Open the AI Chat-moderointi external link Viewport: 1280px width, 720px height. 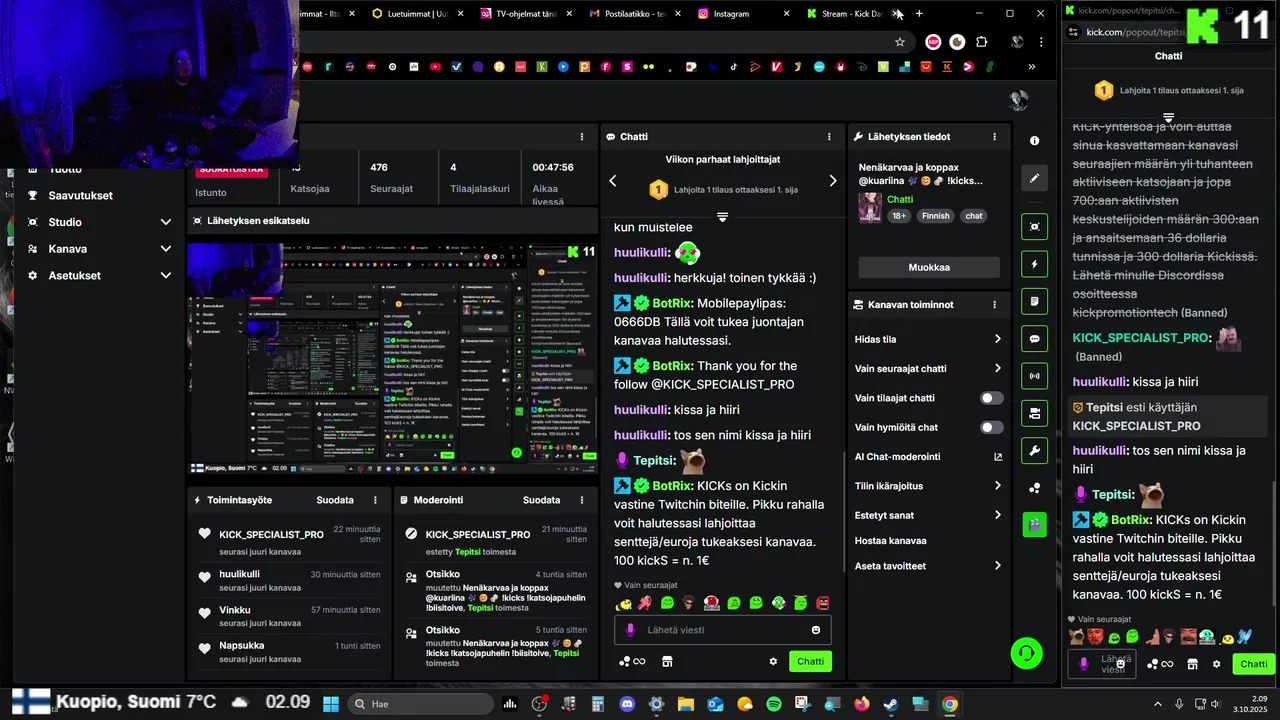coord(998,457)
